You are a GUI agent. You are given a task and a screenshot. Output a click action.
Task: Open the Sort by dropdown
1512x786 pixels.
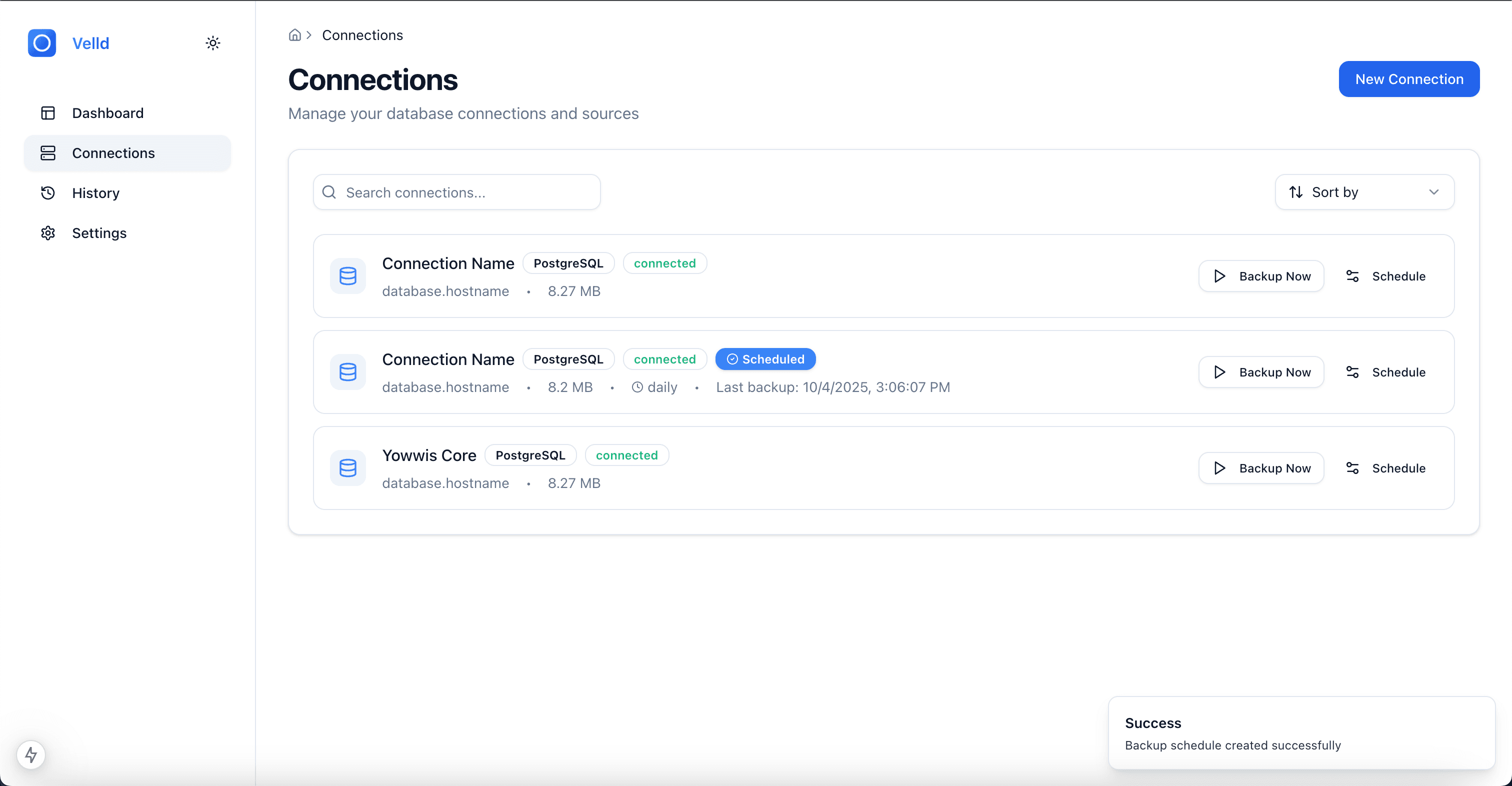tap(1363, 192)
